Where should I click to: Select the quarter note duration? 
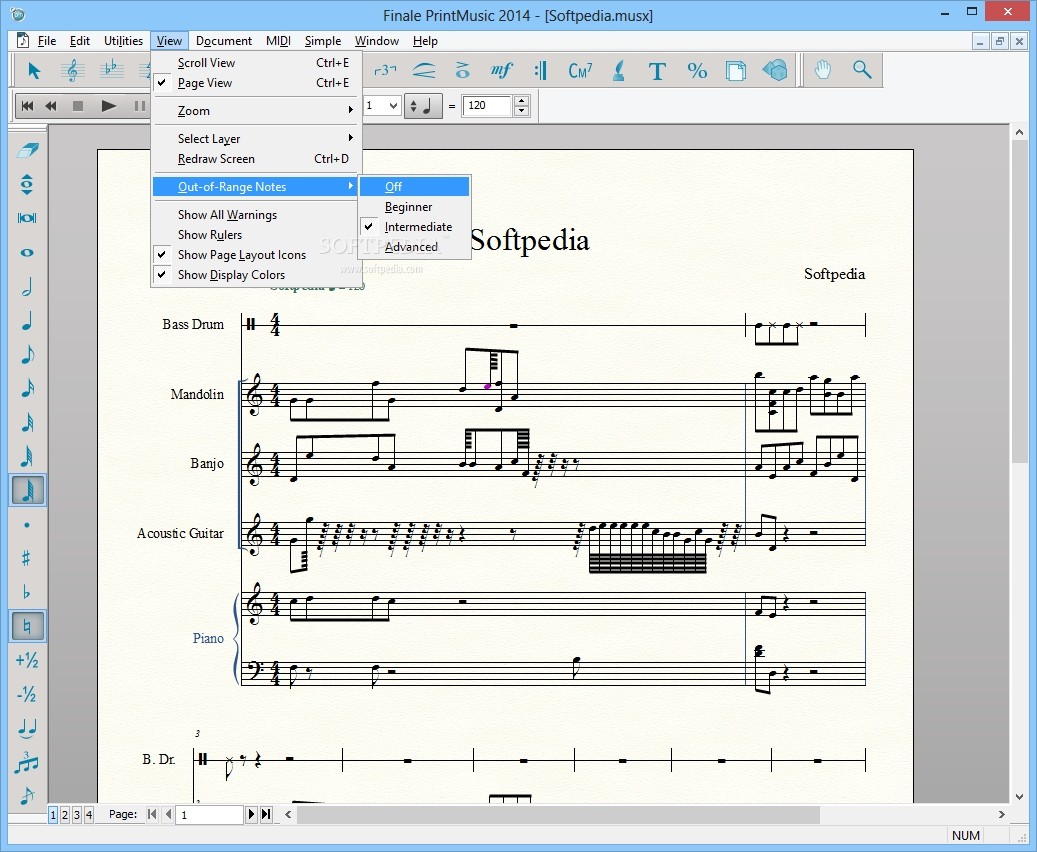coord(26,321)
